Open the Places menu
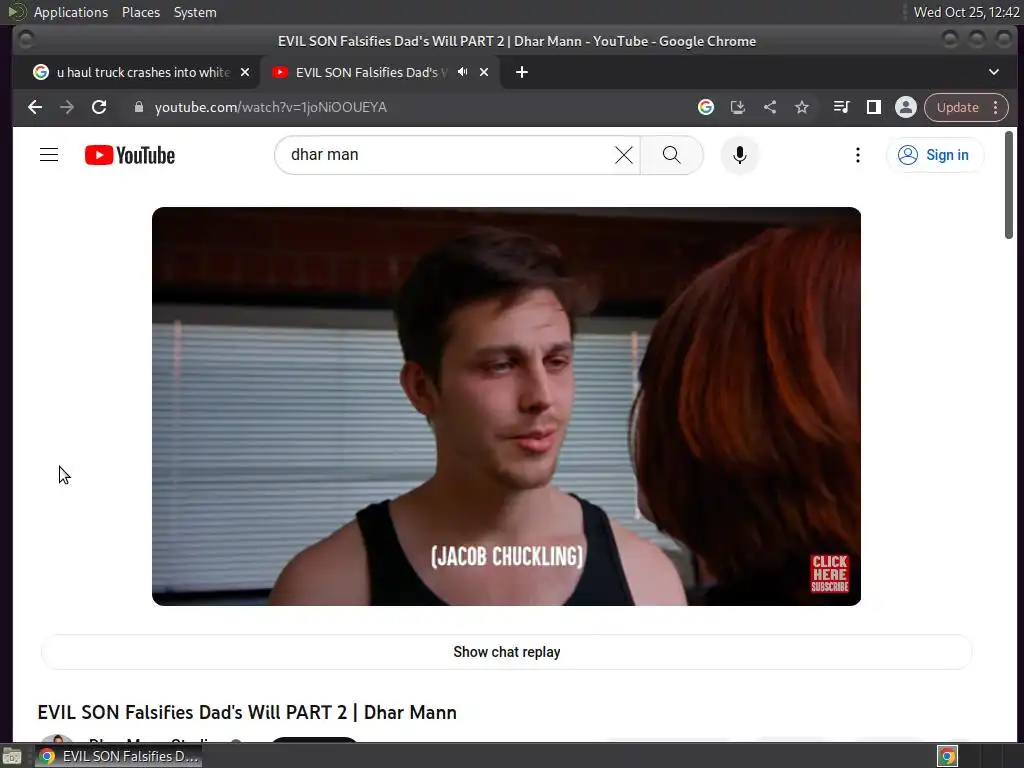The width and height of the screenshot is (1024, 768). pyautogui.click(x=140, y=12)
